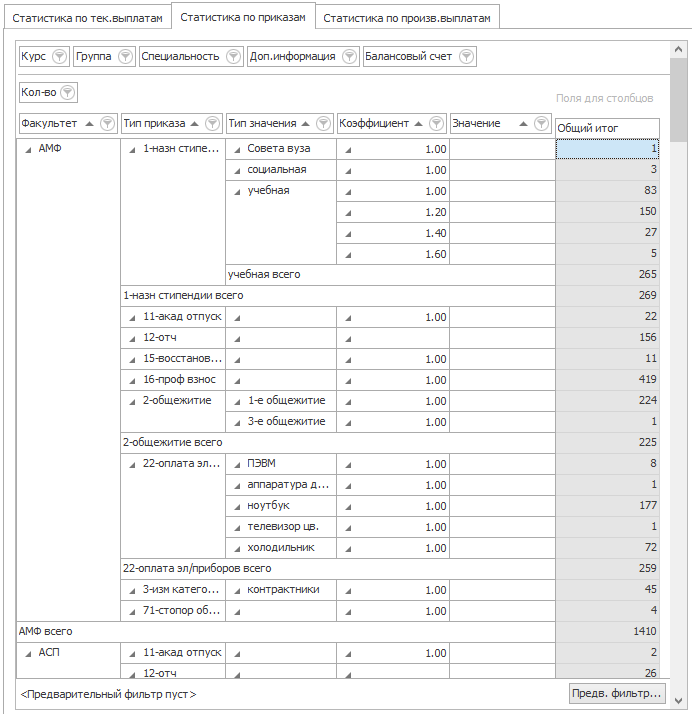Click the highlighted Совета вуза total cell
The height and width of the screenshot is (714, 692).
pyautogui.click(x=607, y=148)
